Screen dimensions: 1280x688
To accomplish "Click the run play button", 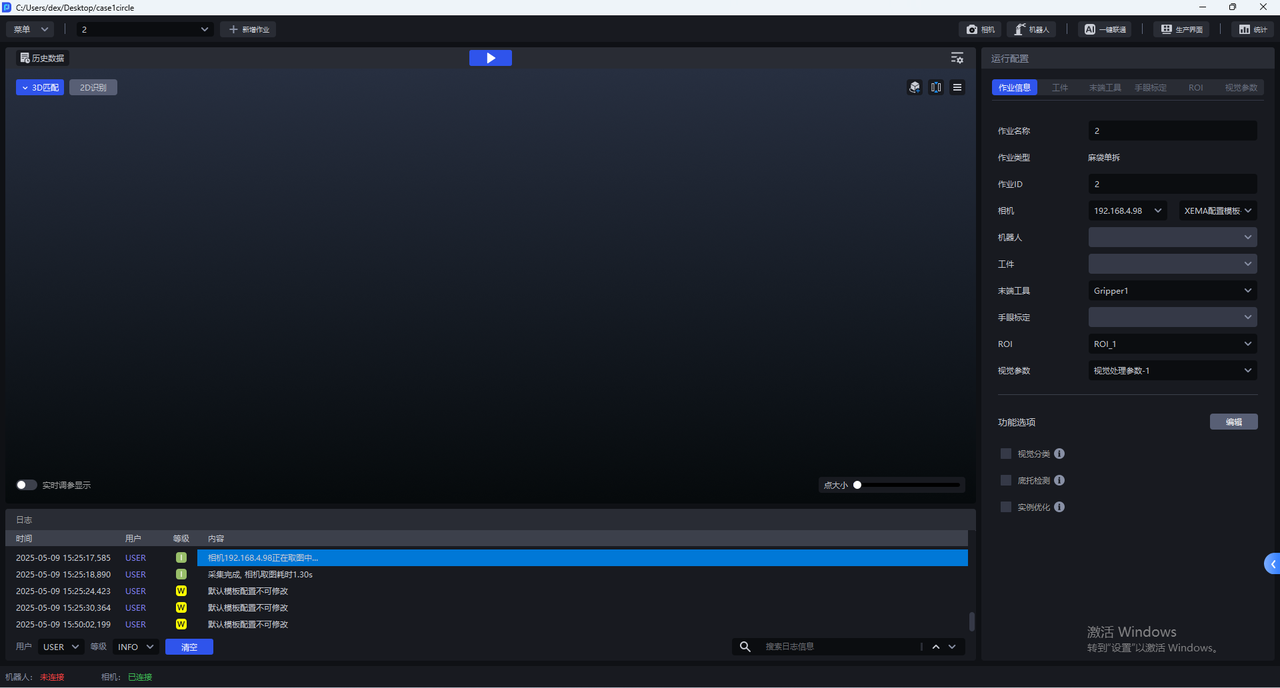I will coord(490,58).
